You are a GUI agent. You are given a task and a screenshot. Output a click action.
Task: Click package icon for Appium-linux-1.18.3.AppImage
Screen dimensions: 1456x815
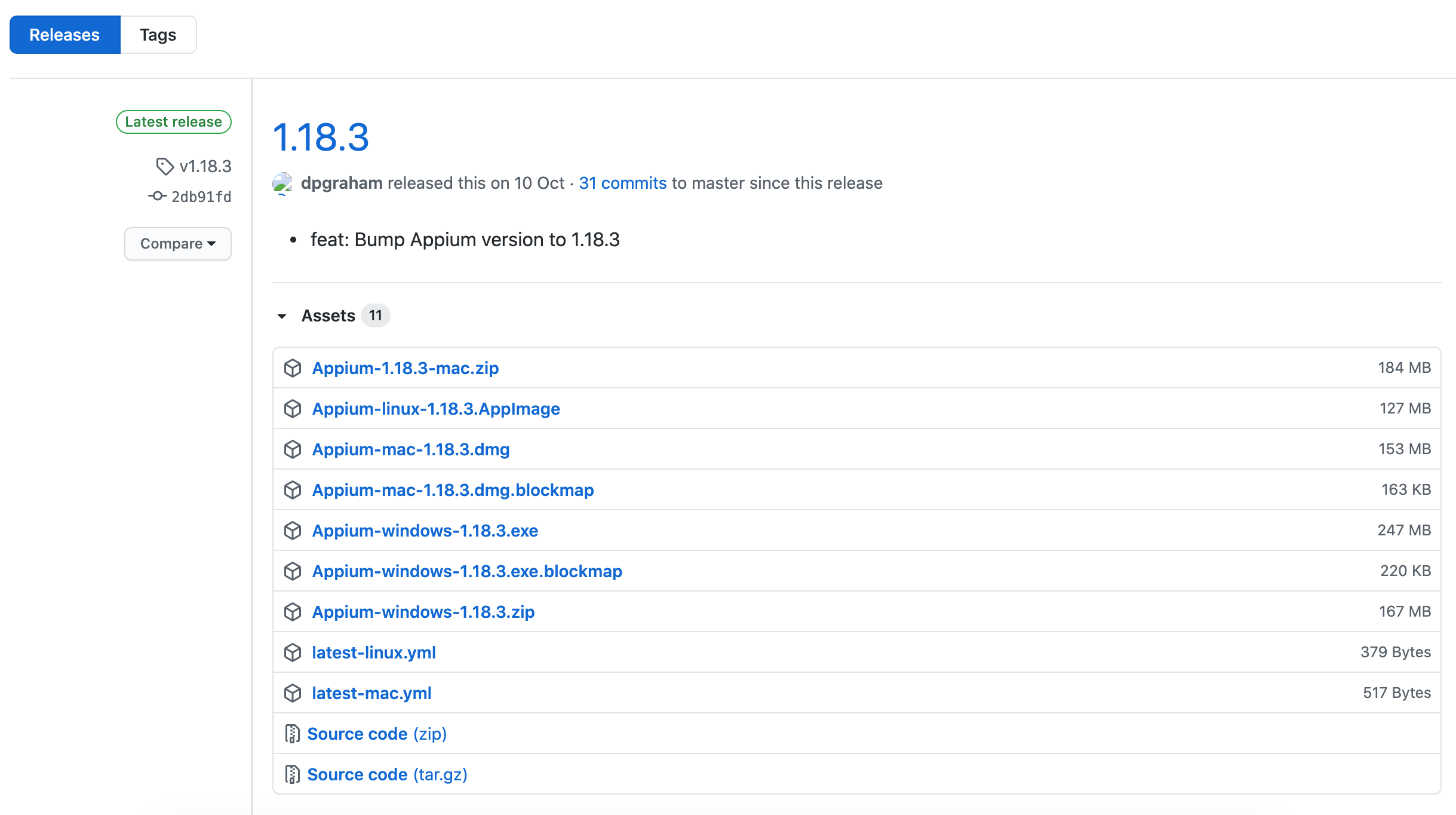pyautogui.click(x=293, y=409)
